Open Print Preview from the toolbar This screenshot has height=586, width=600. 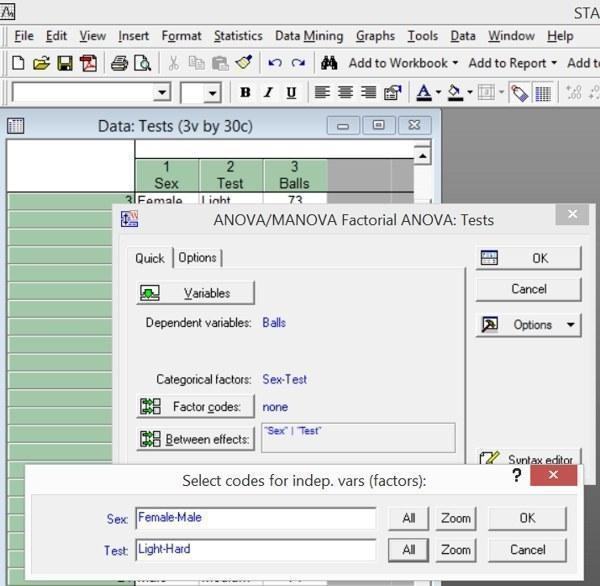(143, 63)
